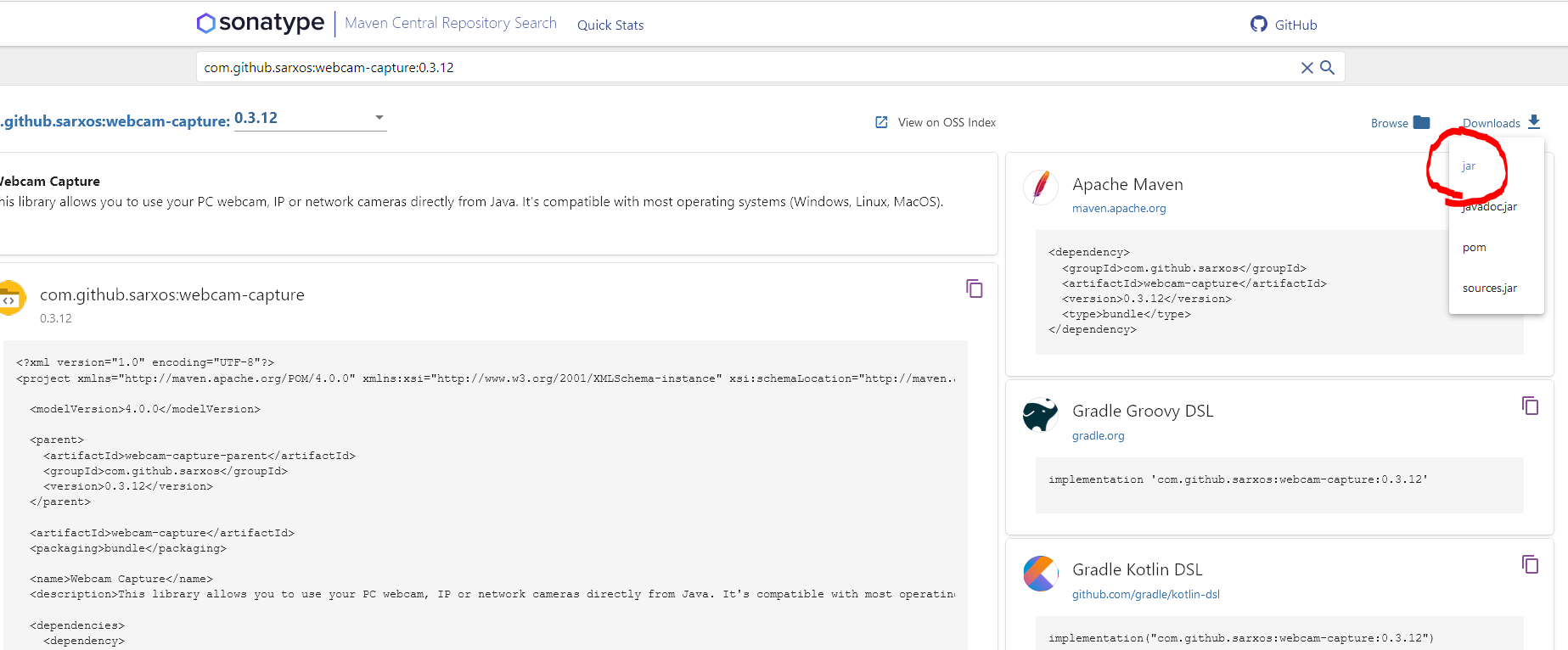Copy the POM file contents
The image size is (1568, 650).
pos(975,289)
